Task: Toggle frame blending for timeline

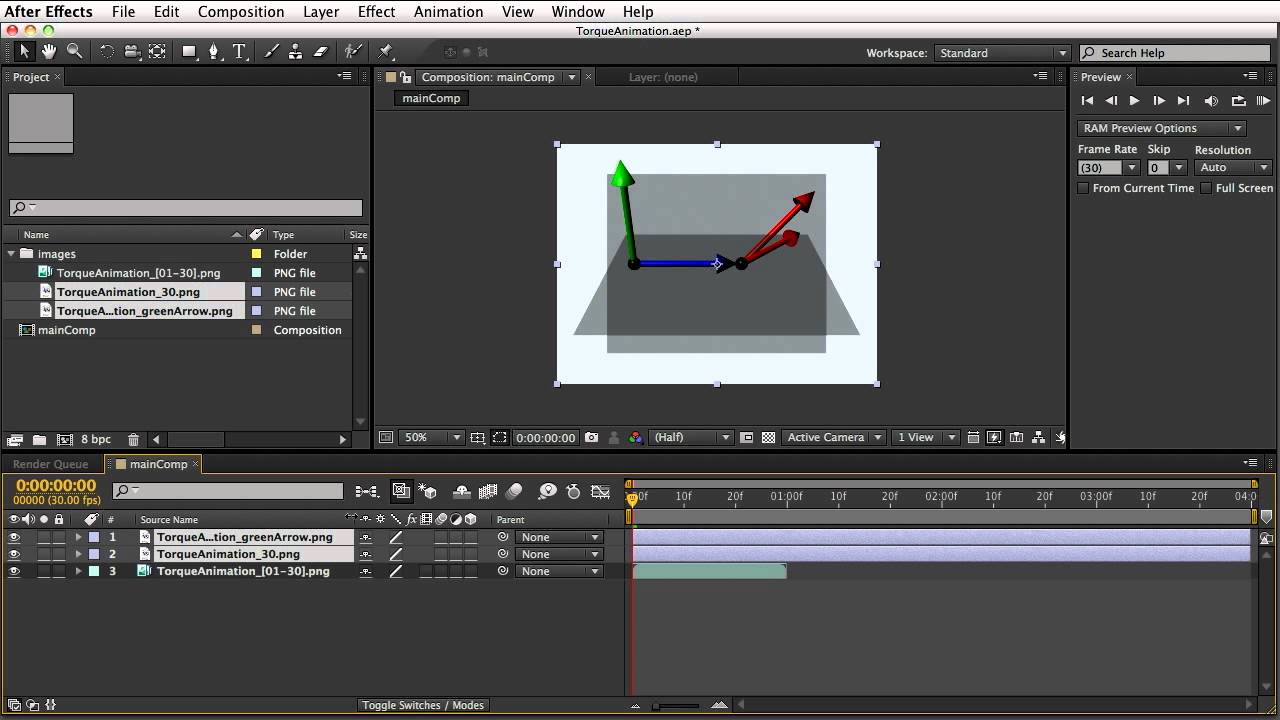Action: (488, 491)
